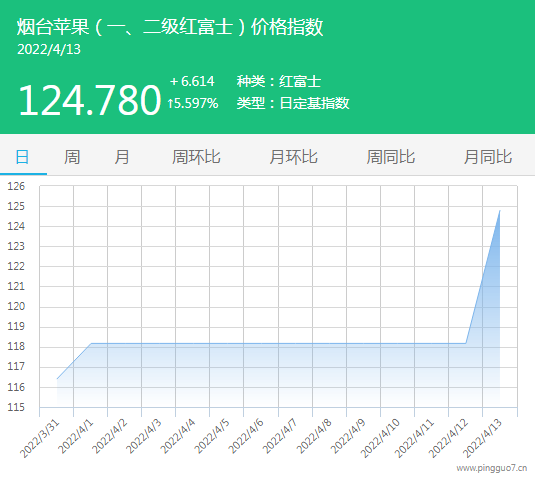Click the chart start point at 2022/3/31
This screenshot has height=478, width=535.
[x=57, y=379]
